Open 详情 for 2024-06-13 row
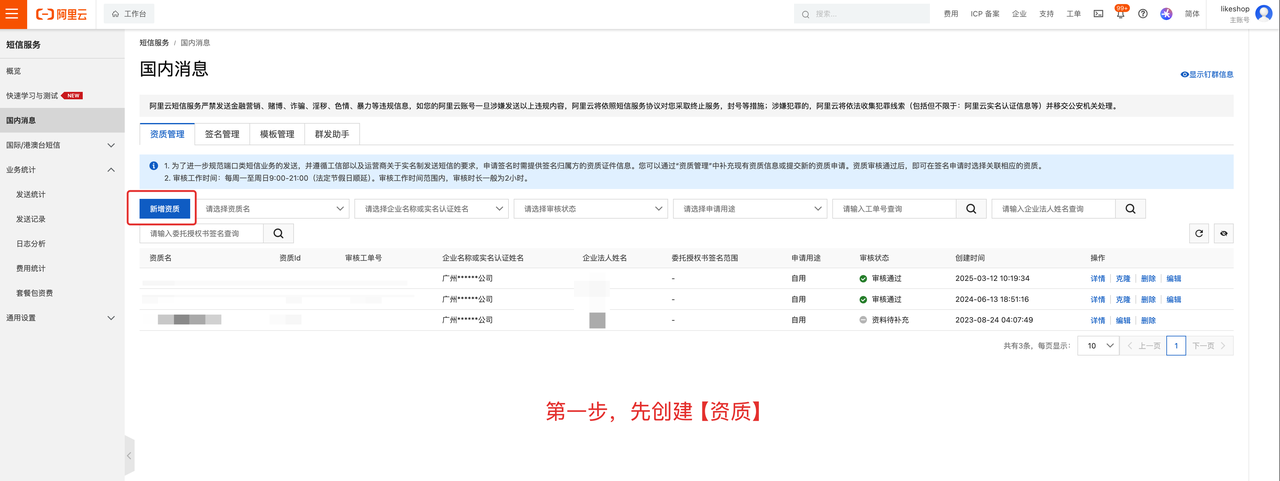1280x481 pixels. 1098,299
